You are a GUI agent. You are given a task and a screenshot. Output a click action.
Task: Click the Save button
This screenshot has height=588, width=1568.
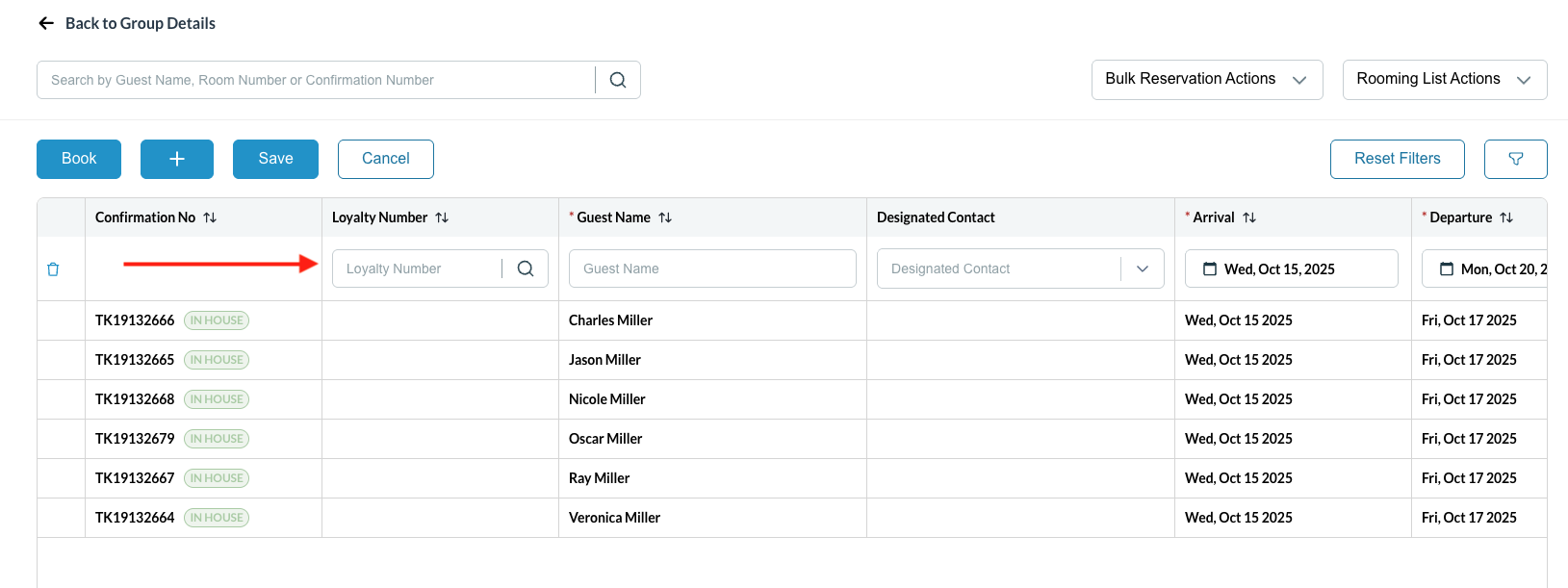pyautogui.click(x=275, y=159)
